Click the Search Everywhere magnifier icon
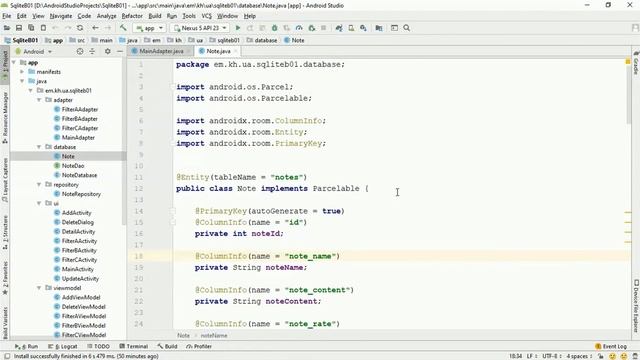The width and height of the screenshot is (640, 360). [407, 28]
